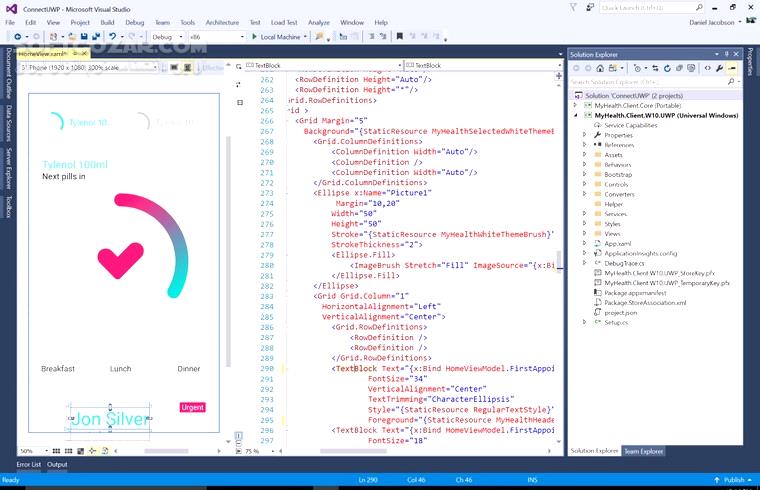Click the Save icon in the toolbar
Viewport: 760px width, 490px height.
tap(84, 37)
